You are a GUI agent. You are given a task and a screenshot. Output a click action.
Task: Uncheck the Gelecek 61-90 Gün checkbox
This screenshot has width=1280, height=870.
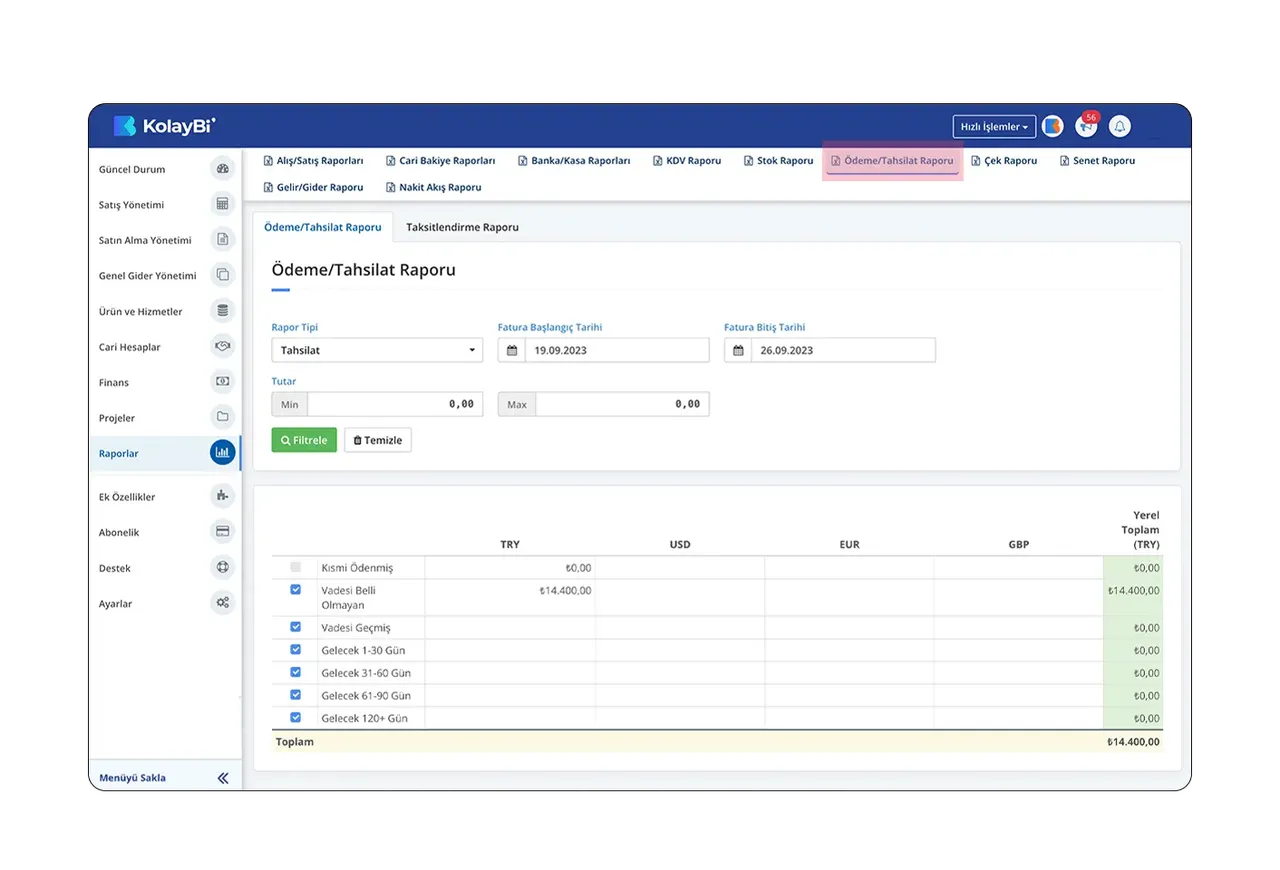[x=295, y=695]
